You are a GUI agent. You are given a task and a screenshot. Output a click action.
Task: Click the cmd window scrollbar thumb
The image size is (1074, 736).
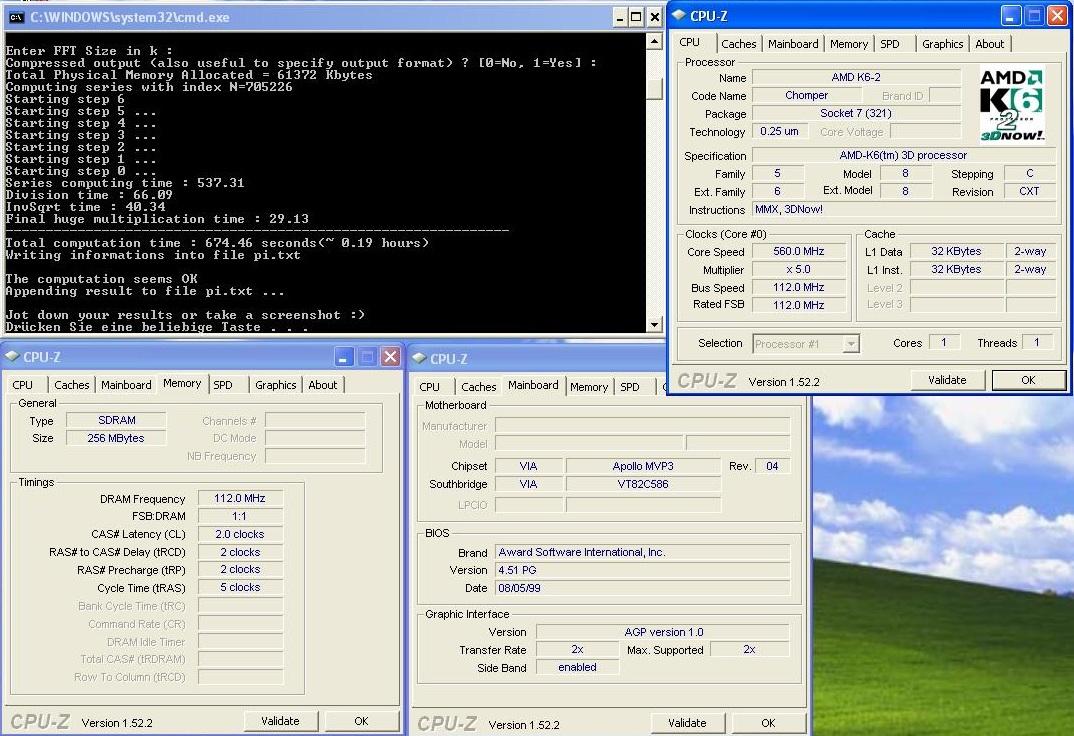654,88
